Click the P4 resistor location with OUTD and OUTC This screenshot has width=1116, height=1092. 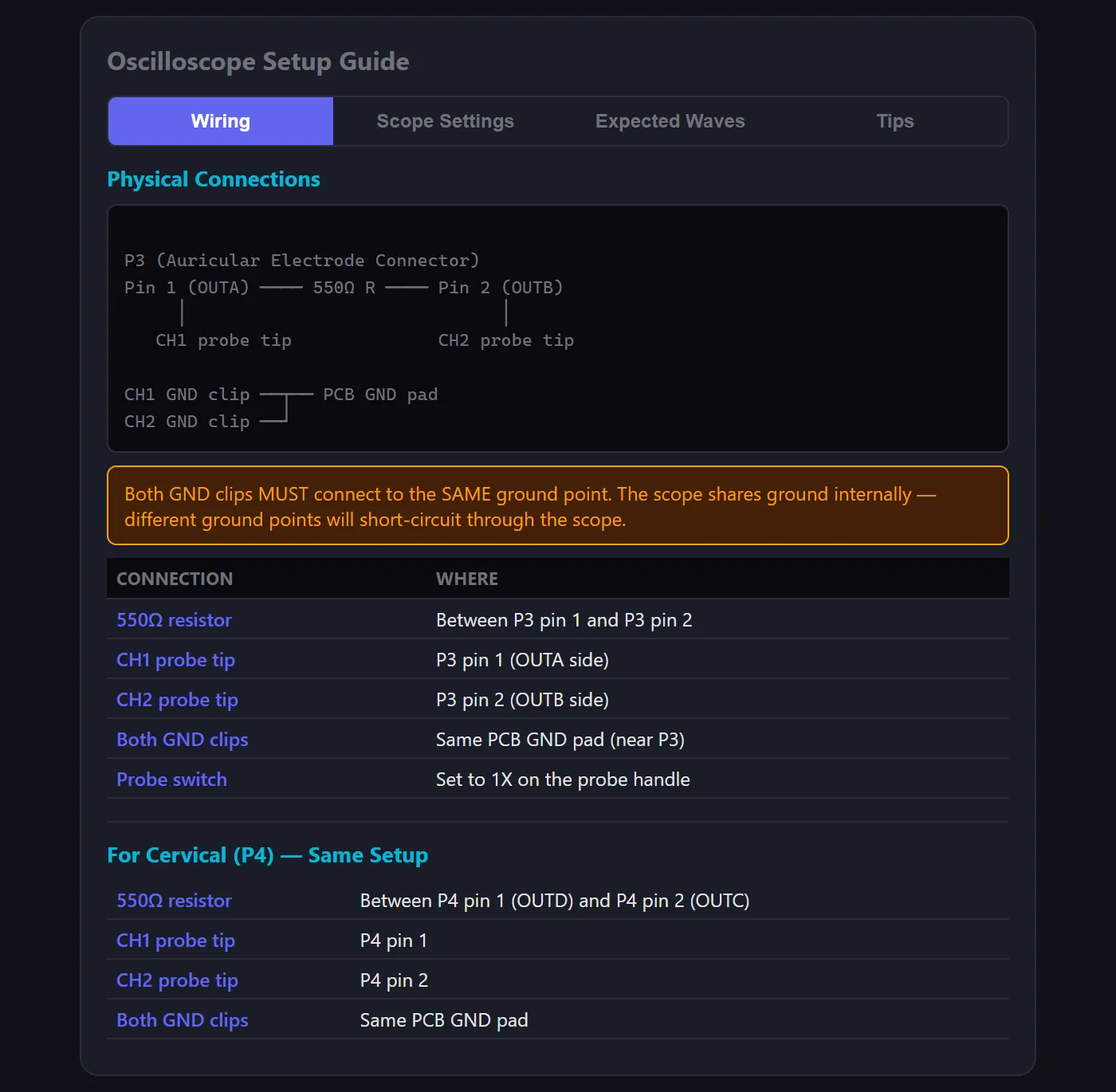554,901
